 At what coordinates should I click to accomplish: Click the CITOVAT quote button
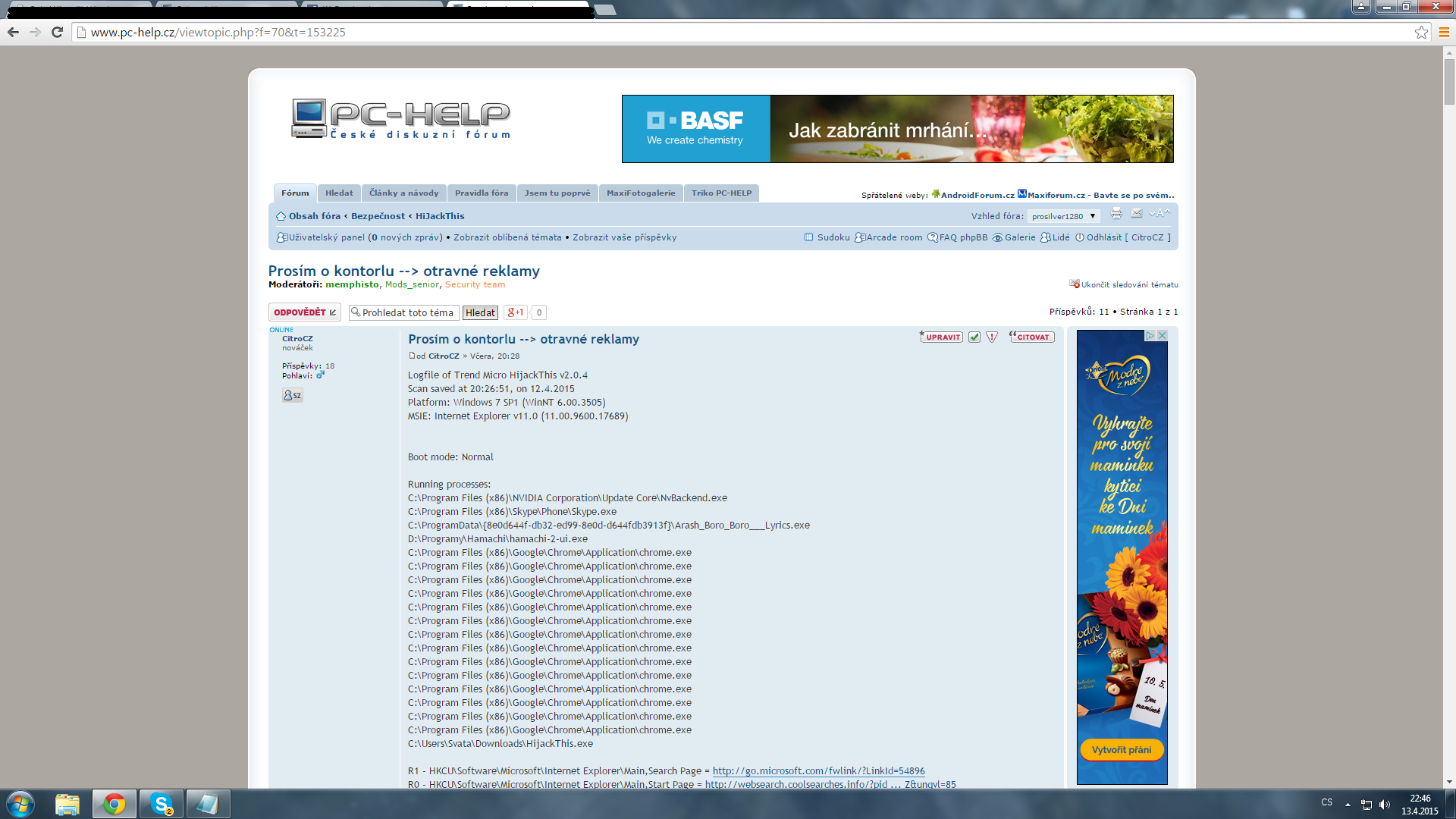click(x=1032, y=337)
